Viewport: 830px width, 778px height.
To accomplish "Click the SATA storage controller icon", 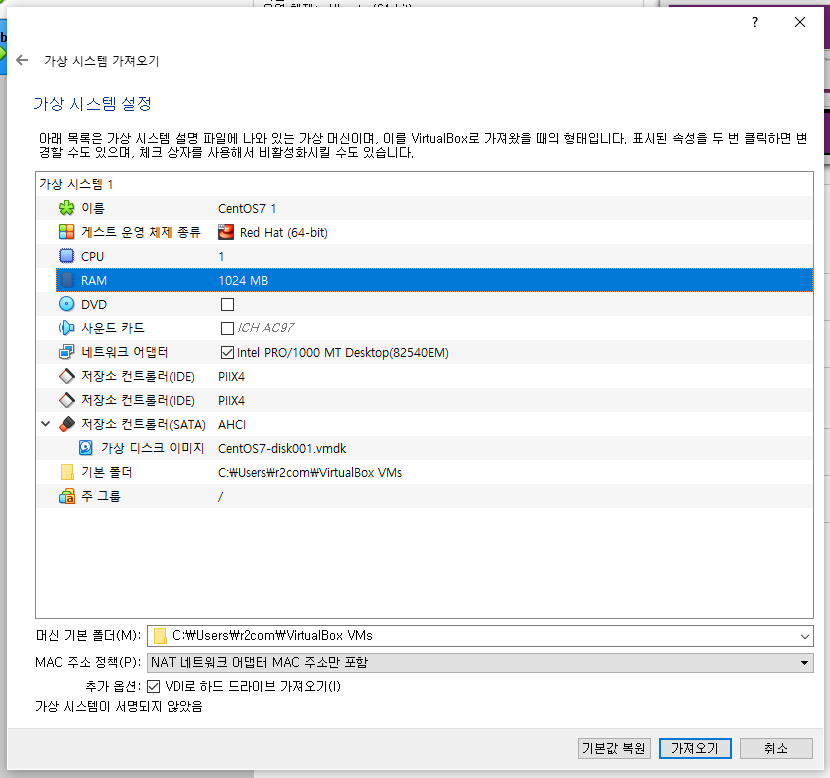I will tap(67, 424).
